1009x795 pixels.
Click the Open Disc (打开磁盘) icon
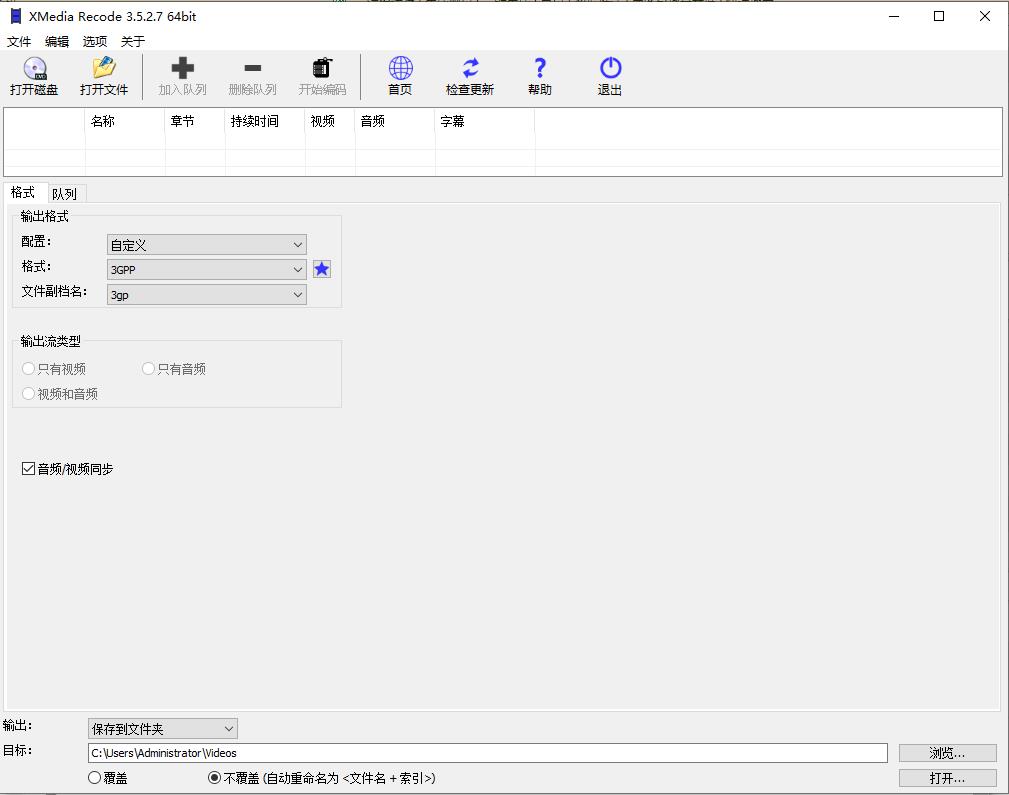pos(35,69)
